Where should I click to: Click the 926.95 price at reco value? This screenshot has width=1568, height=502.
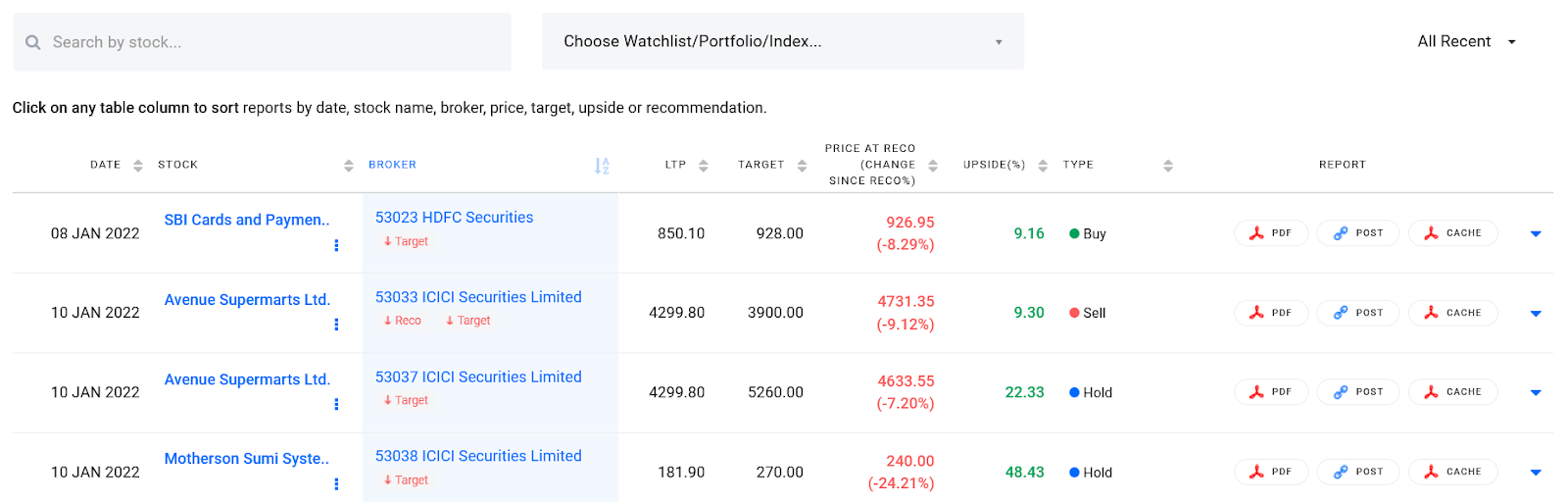click(910, 223)
